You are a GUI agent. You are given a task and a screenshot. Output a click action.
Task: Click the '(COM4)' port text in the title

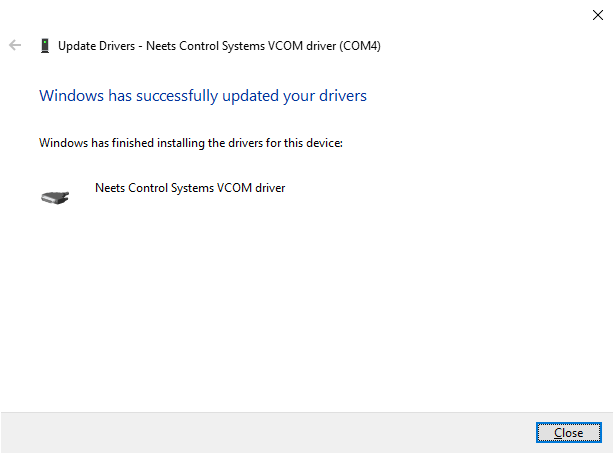click(x=360, y=46)
